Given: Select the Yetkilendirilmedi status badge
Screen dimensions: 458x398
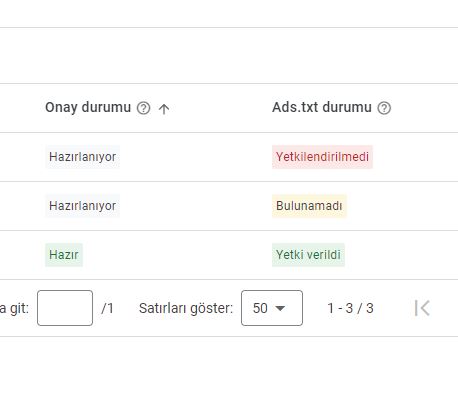Looking at the screenshot, I should pyautogui.click(x=322, y=157).
